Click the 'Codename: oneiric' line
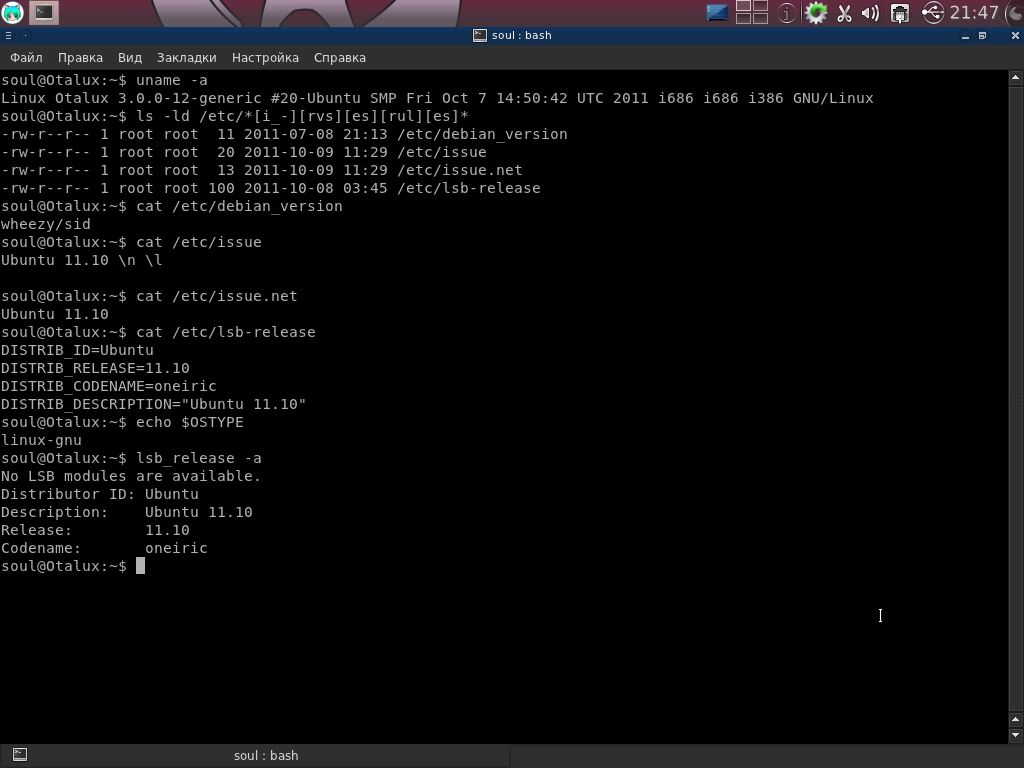Screen dimensions: 1024x768 tap(104, 549)
